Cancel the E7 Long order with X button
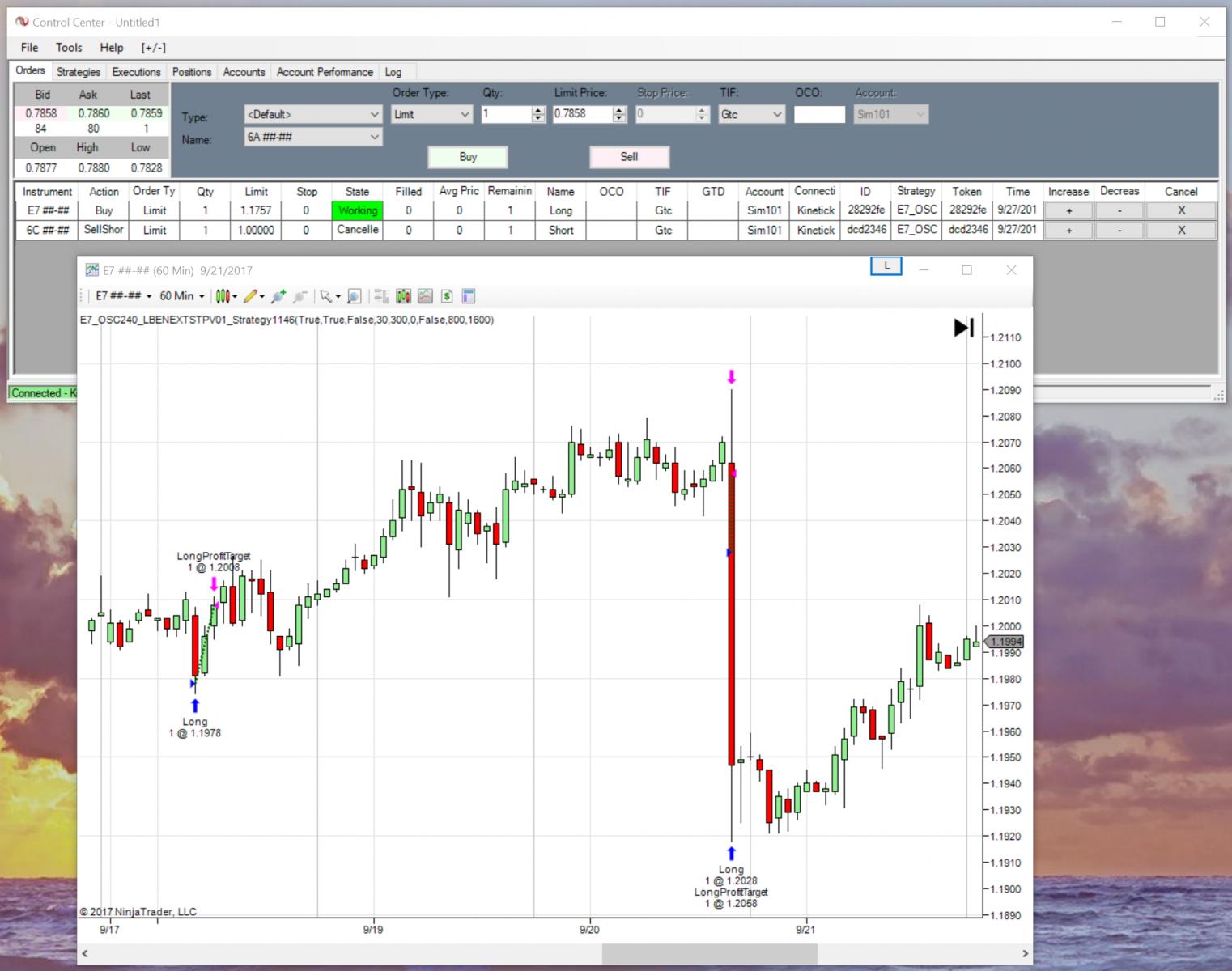This screenshot has height=971, width=1232. pyautogui.click(x=1181, y=210)
